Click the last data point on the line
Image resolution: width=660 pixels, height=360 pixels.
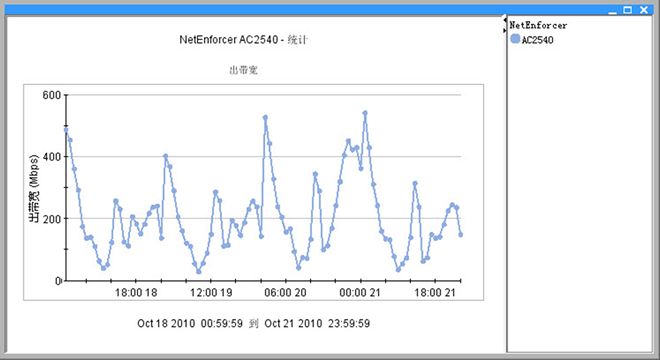tap(460, 235)
